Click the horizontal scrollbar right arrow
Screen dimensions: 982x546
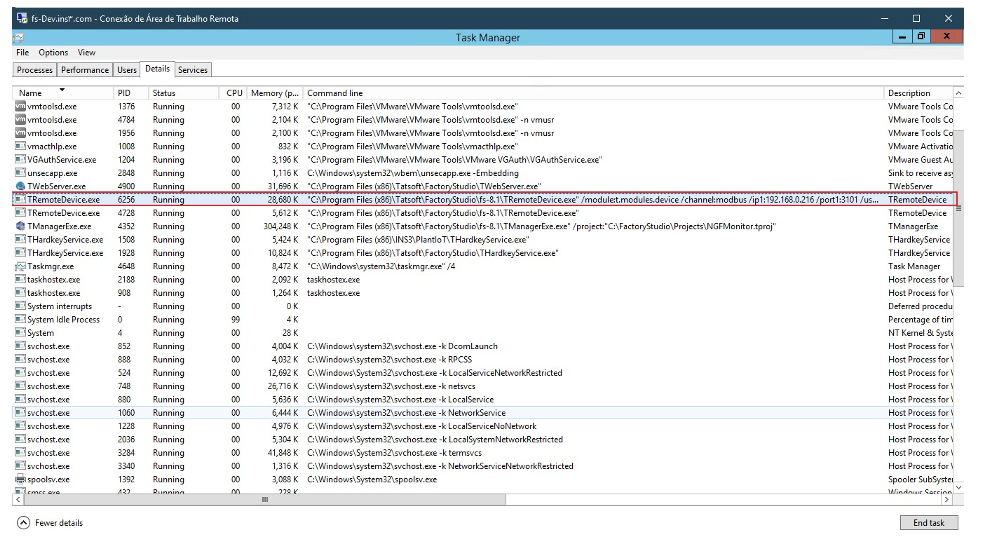[947, 500]
